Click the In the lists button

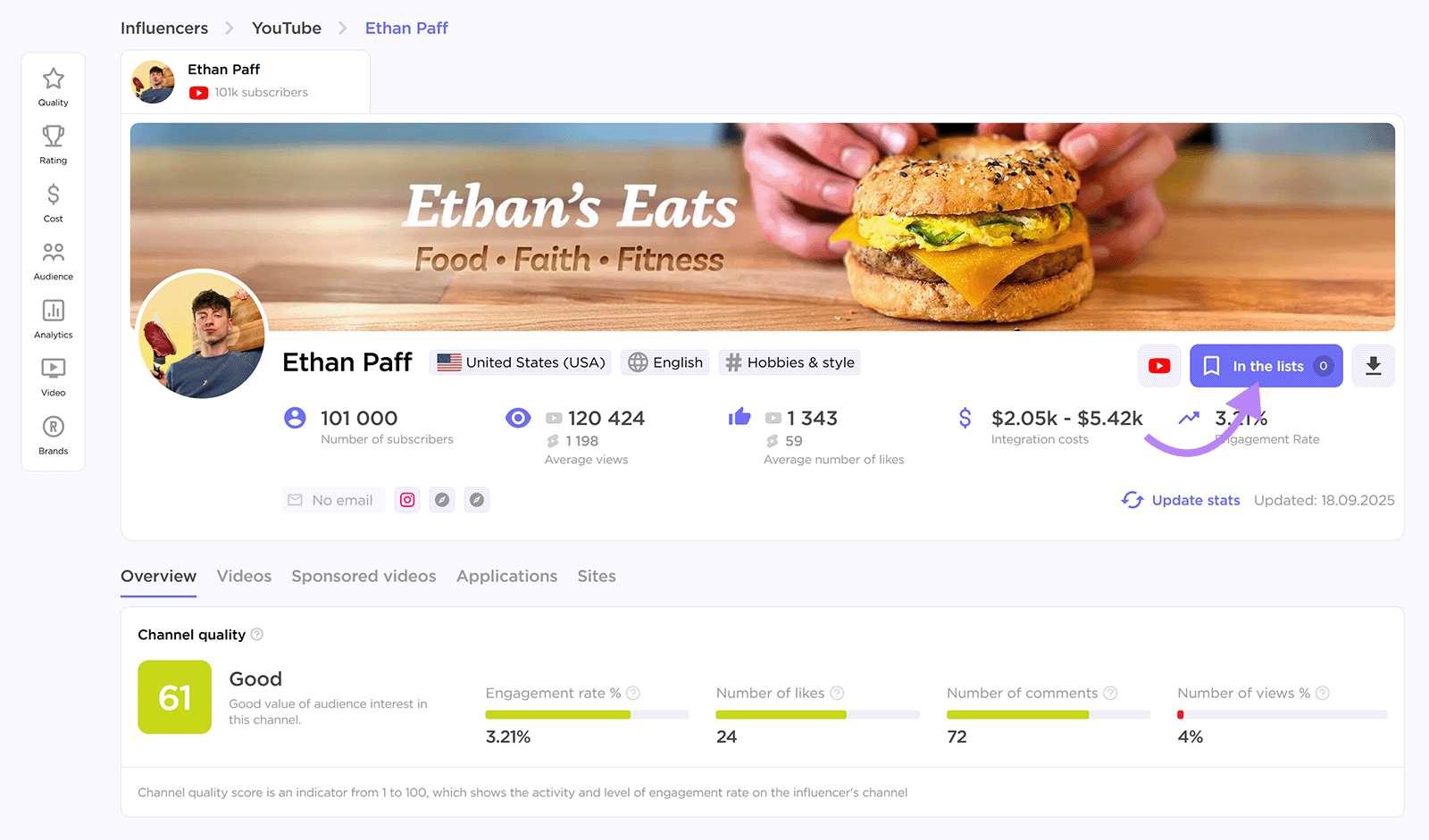point(1266,366)
